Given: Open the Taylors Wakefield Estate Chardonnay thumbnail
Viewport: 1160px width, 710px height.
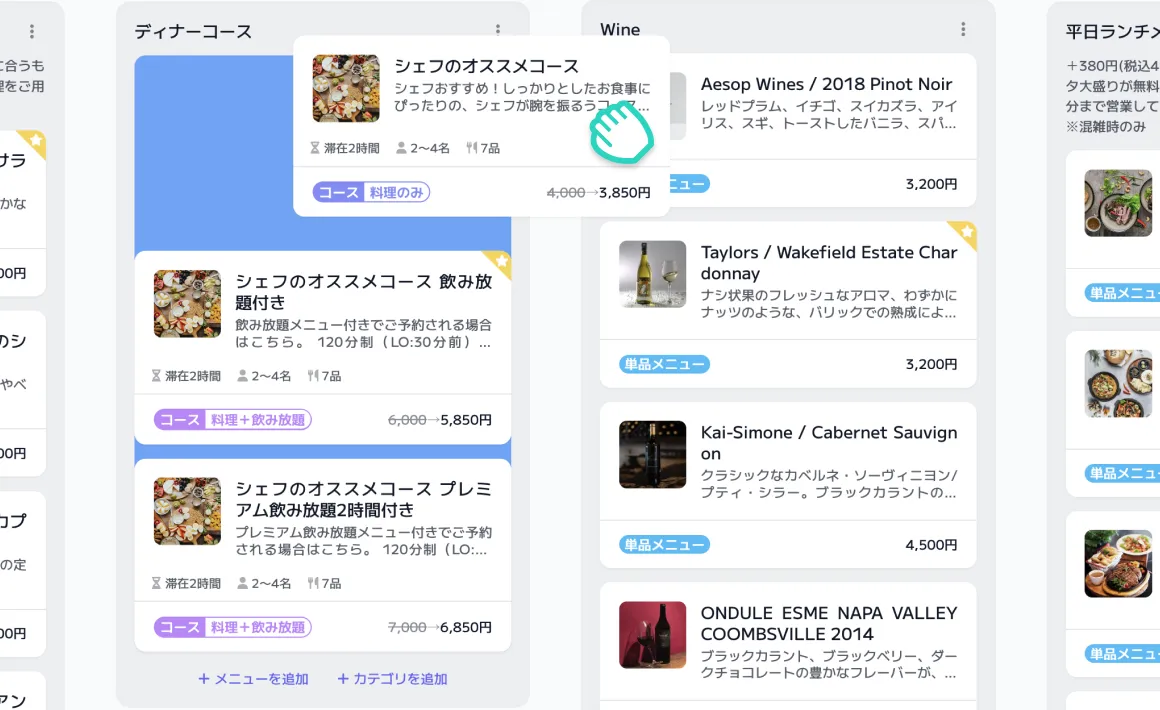Looking at the screenshot, I should [x=652, y=274].
